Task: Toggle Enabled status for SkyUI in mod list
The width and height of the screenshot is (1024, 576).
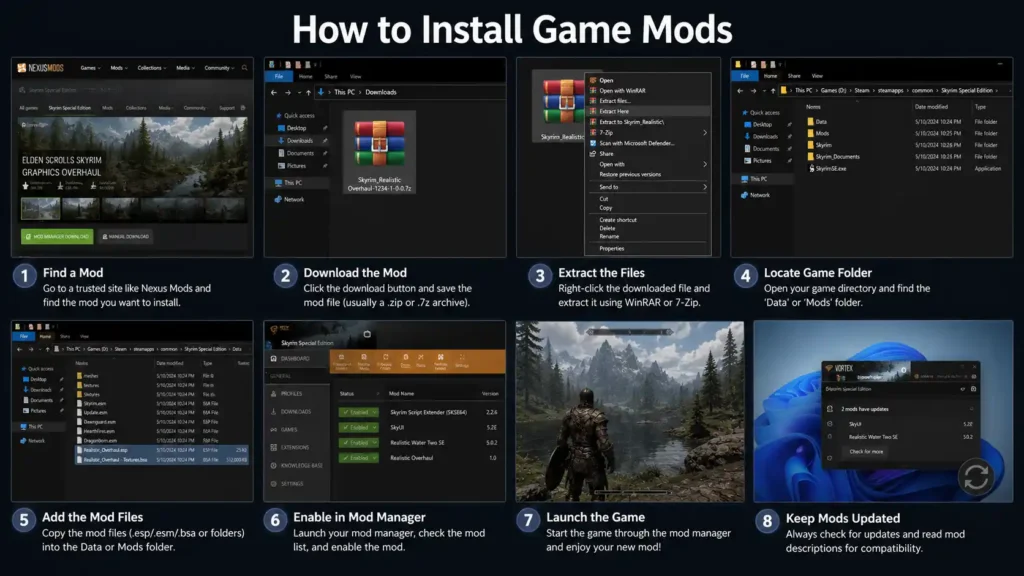Action: pos(359,427)
